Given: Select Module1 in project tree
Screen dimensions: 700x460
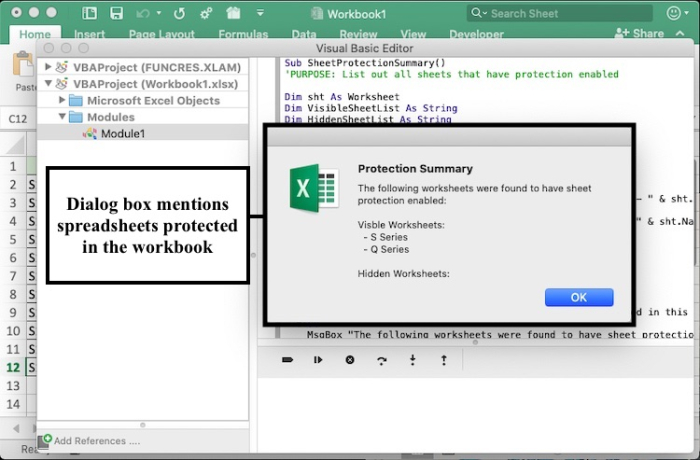Looking at the screenshot, I should (143, 133).
